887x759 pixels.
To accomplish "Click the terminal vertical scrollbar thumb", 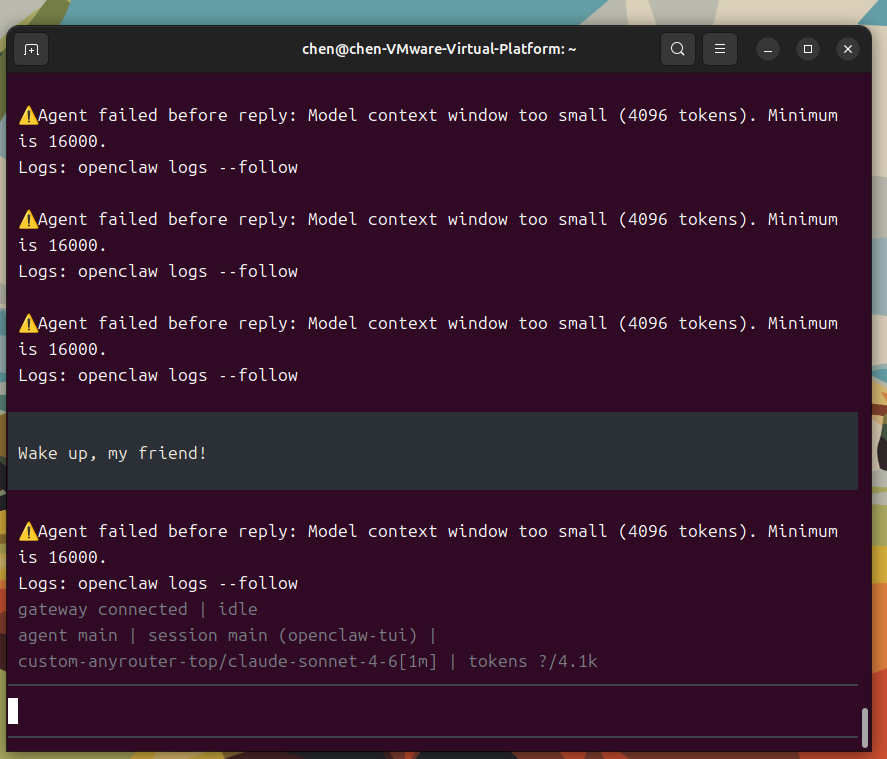I will click(864, 727).
